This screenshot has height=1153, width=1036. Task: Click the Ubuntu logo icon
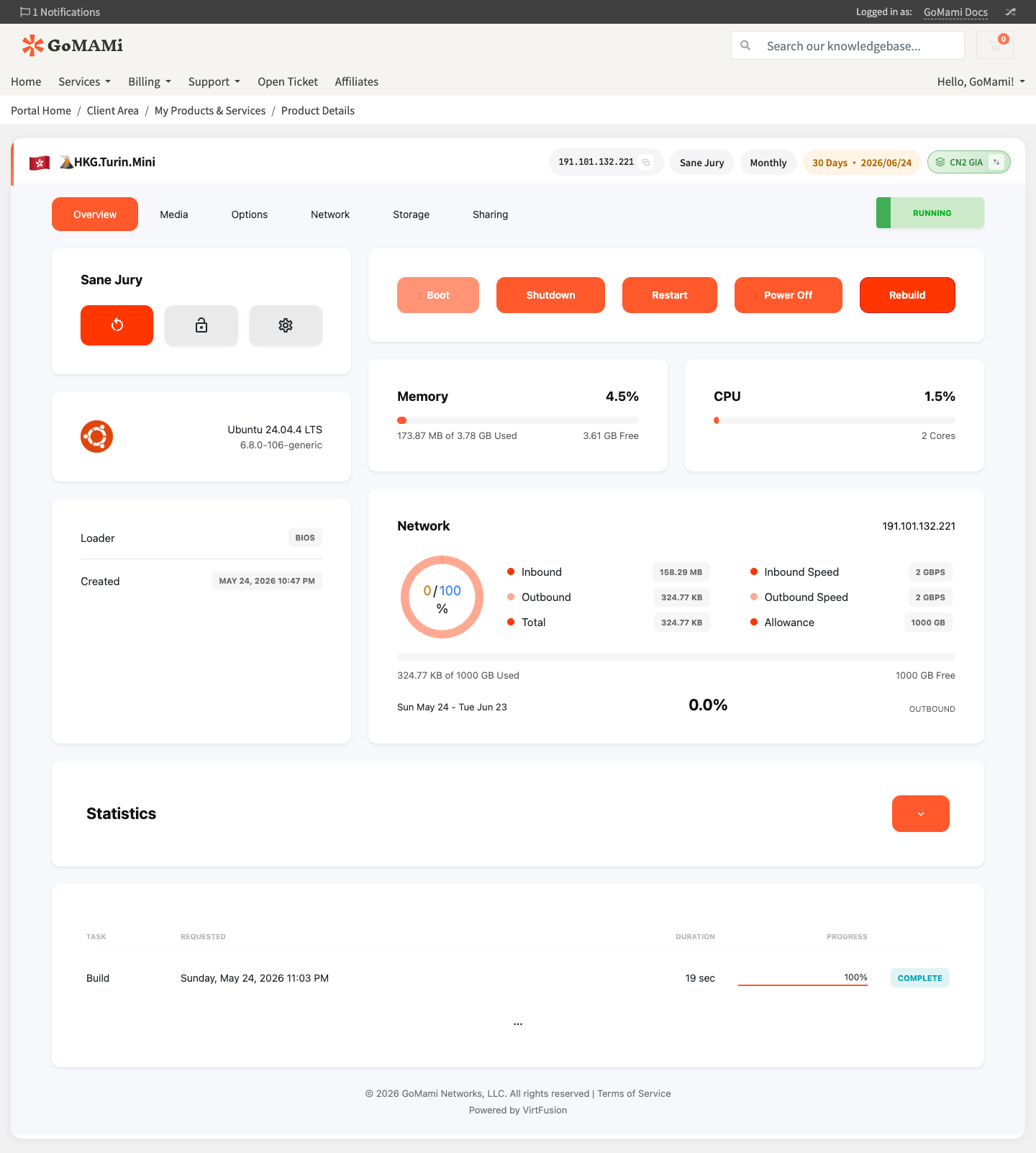tap(97, 437)
